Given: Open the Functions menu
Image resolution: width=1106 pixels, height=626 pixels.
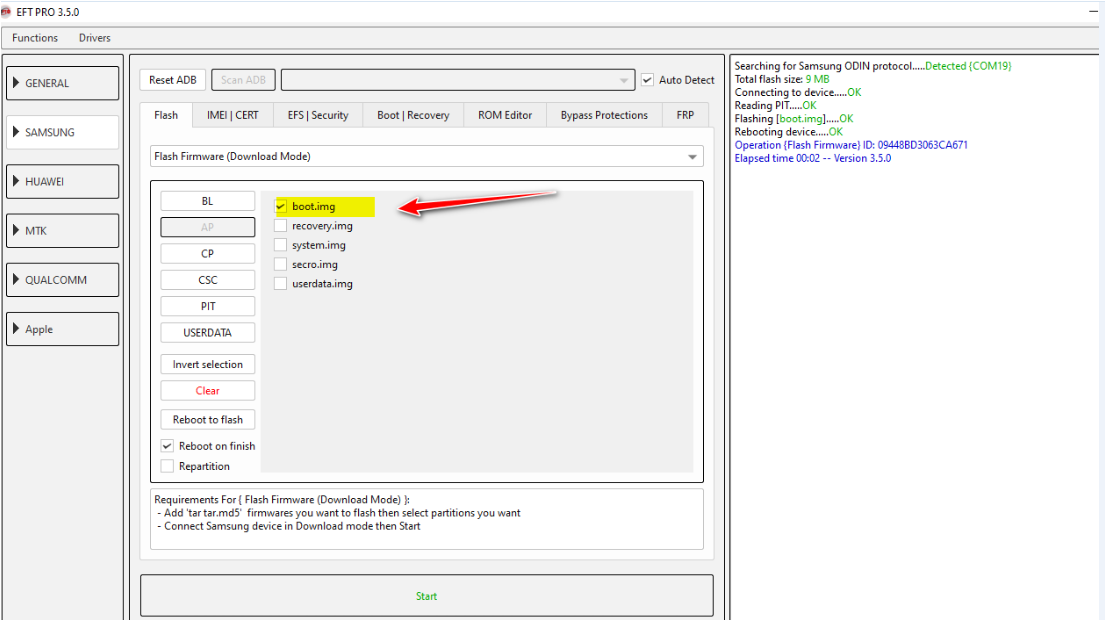Looking at the screenshot, I should click(35, 38).
